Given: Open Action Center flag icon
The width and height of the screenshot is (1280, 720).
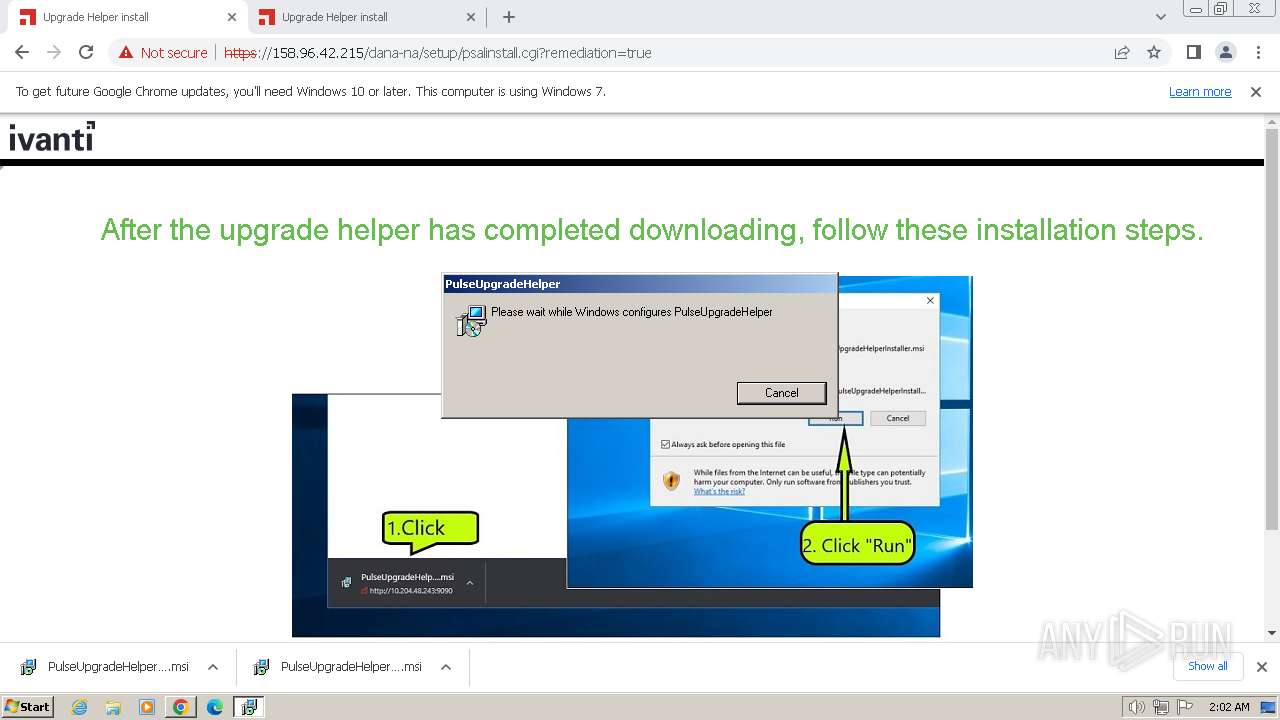Looking at the screenshot, I should pyautogui.click(x=1183, y=707).
